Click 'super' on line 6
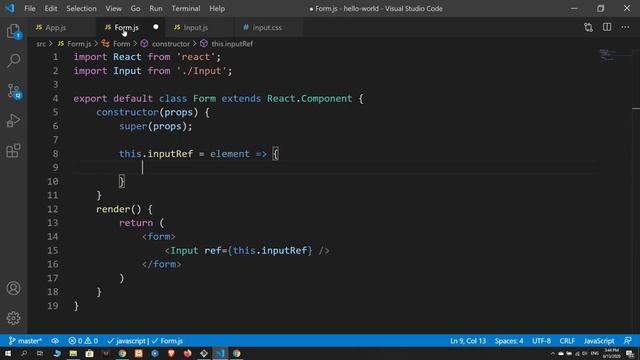 pyautogui.click(x=133, y=126)
